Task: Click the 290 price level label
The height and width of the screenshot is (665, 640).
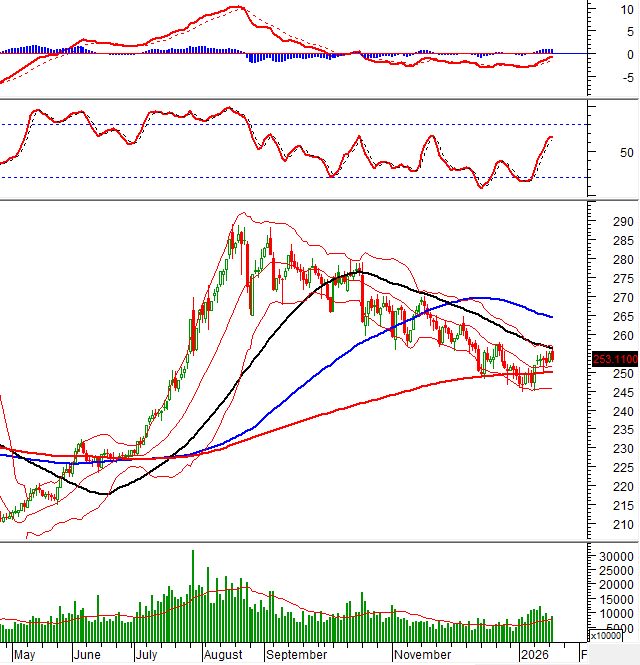Action: (599, 223)
